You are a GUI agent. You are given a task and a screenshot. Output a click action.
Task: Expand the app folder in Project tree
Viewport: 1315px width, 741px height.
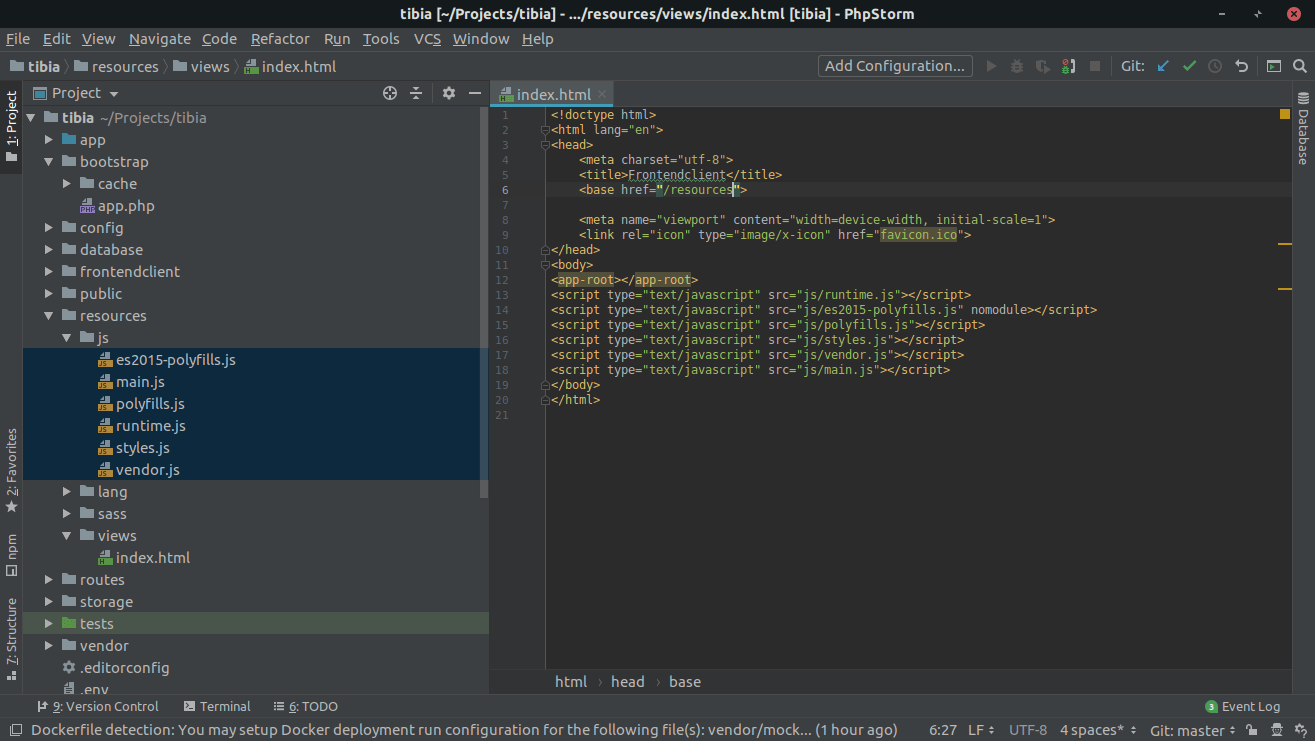47,139
